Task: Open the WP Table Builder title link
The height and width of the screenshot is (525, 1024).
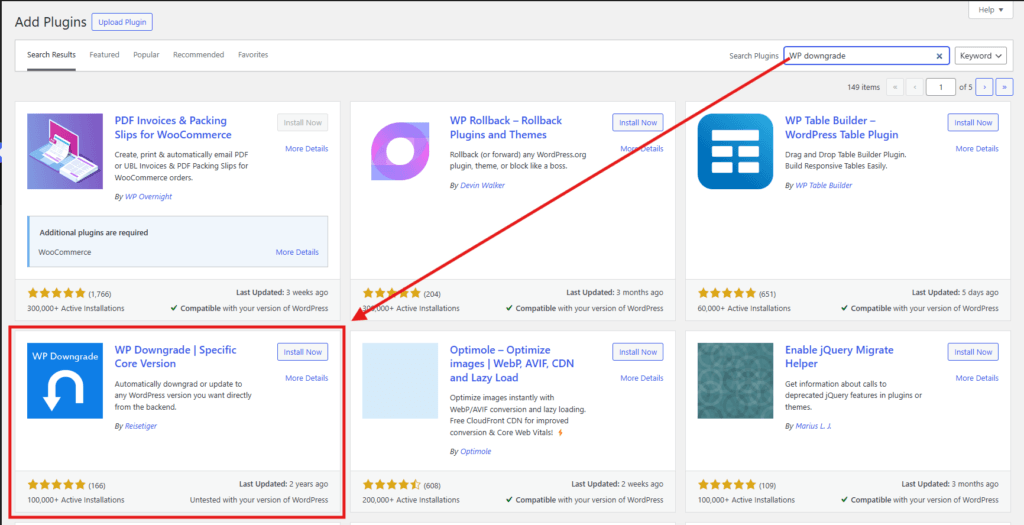Action: [x=842, y=127]
